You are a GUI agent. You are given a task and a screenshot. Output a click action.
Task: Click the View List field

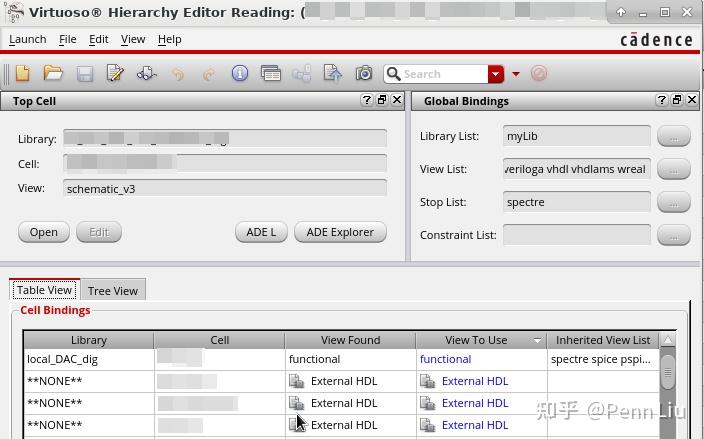click(x=576, y=169)
